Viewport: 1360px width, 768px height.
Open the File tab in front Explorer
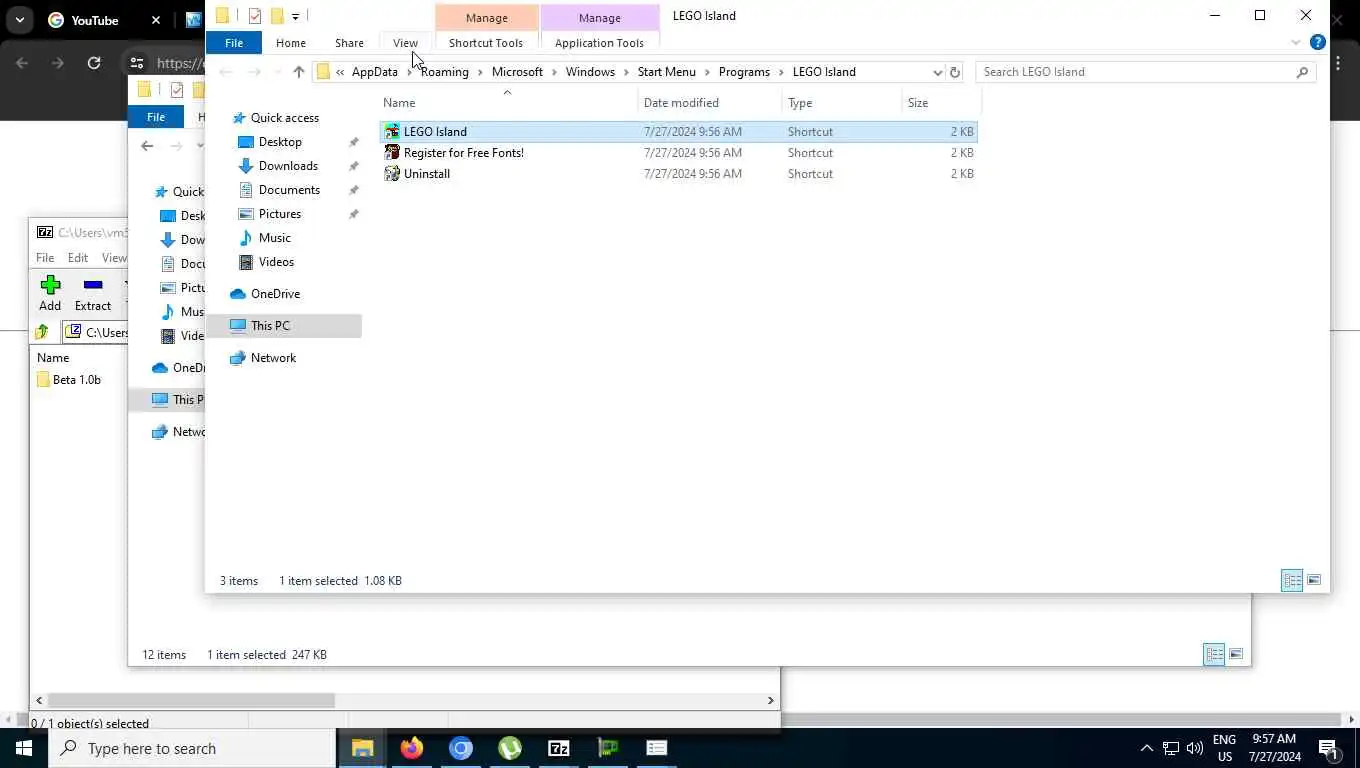(x=234, y=43)
